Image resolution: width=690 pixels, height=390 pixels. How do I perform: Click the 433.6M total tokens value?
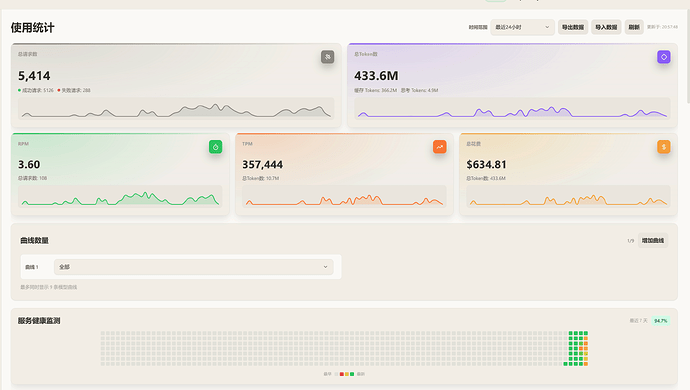376,76
